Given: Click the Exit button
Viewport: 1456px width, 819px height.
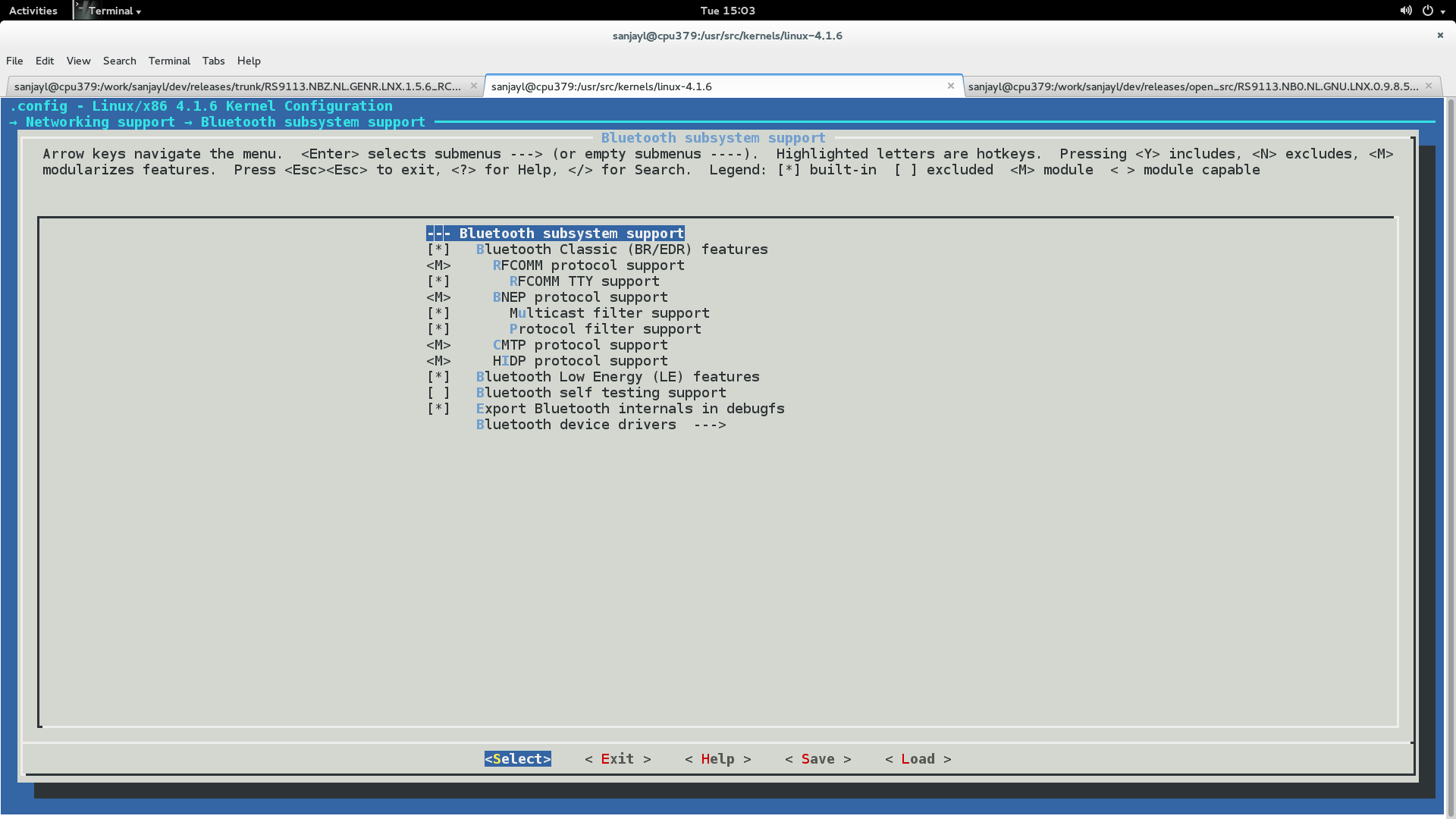Looking at the screenshot, I should click(x=617, y=758).
